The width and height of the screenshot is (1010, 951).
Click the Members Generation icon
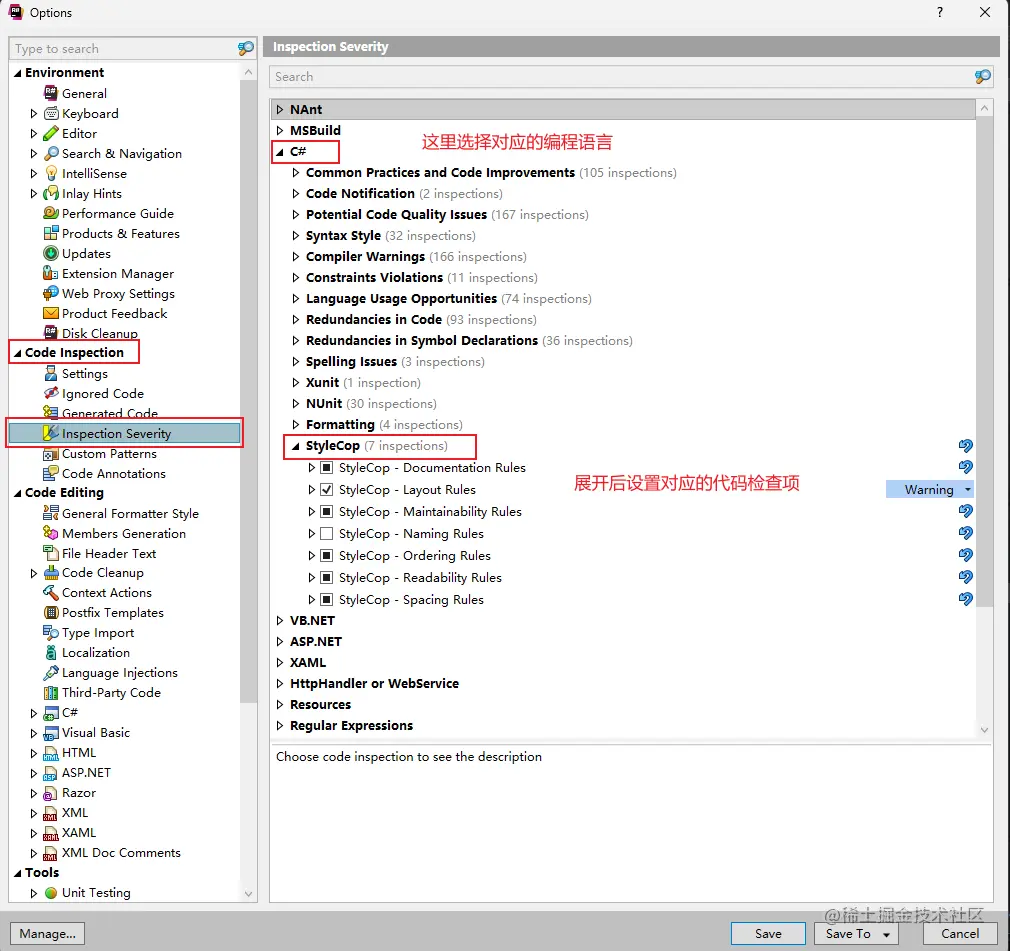(x=51, y=533)
